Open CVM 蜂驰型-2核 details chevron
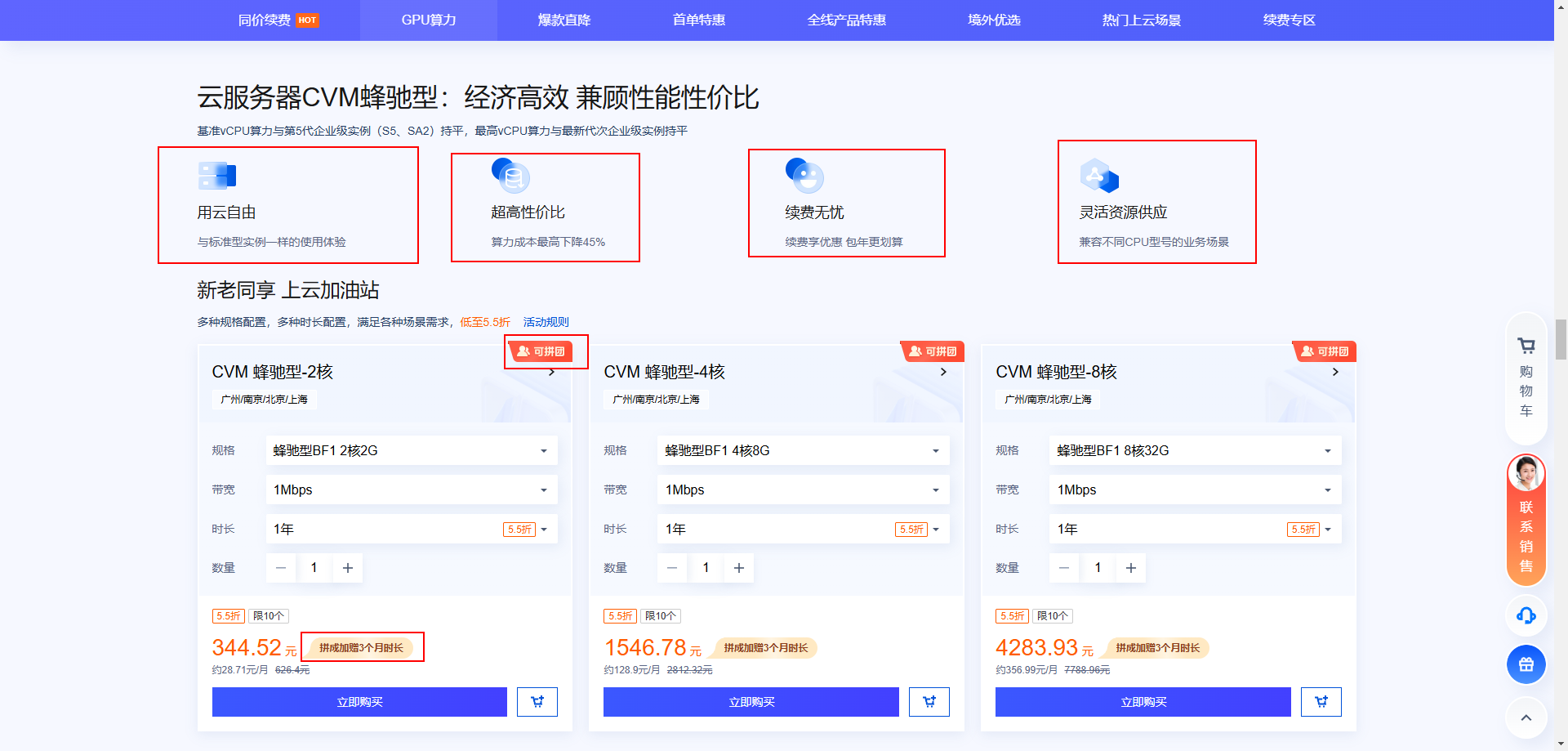Image resolution: width=1568 pixels, height=751 pixels. point(552,372)
